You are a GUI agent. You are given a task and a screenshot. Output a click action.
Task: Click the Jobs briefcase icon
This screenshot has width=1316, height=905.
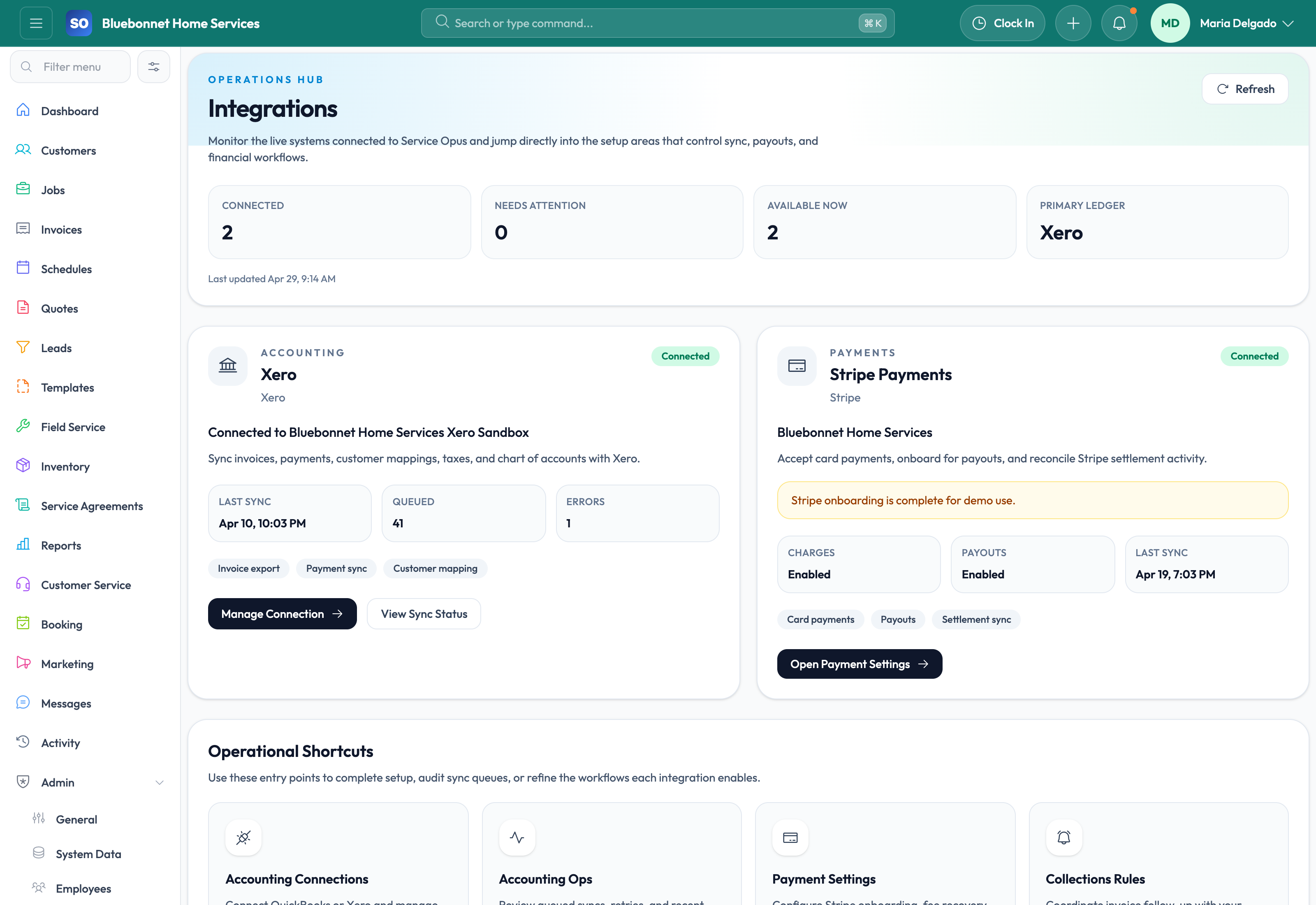coord(23,189)
